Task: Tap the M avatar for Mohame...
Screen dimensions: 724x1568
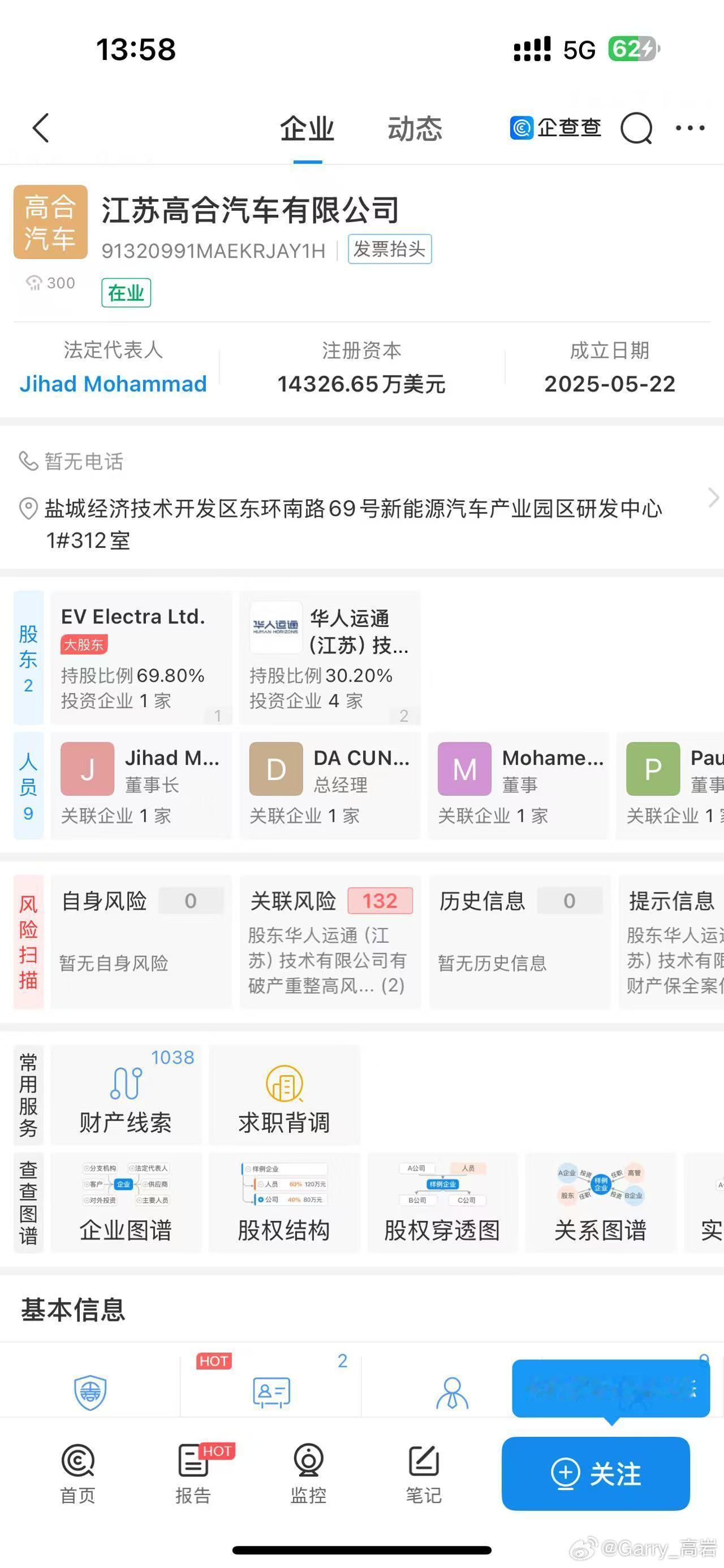Action: point(464,769)
